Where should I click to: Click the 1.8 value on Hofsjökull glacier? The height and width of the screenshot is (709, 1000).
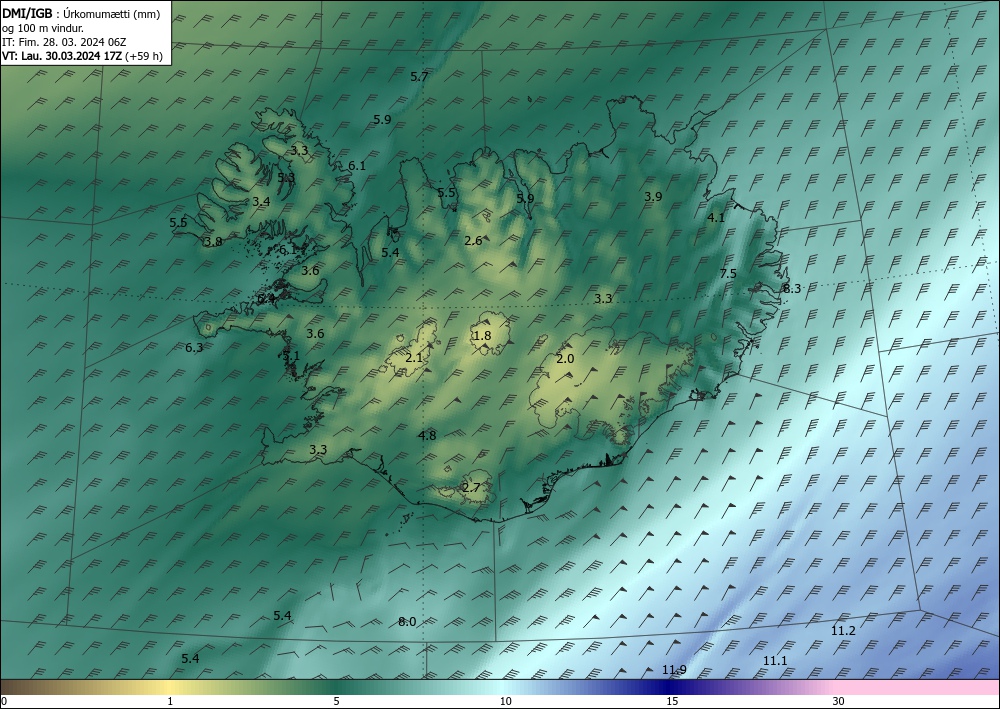482,335
